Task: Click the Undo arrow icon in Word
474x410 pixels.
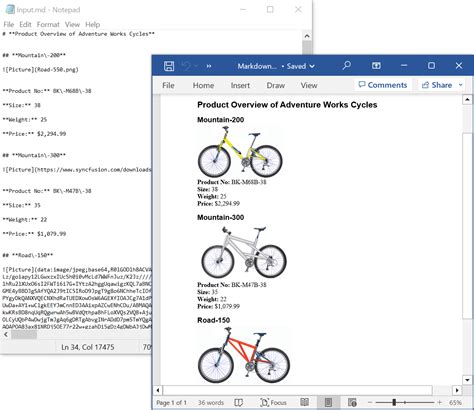Action: coord(186,66)
